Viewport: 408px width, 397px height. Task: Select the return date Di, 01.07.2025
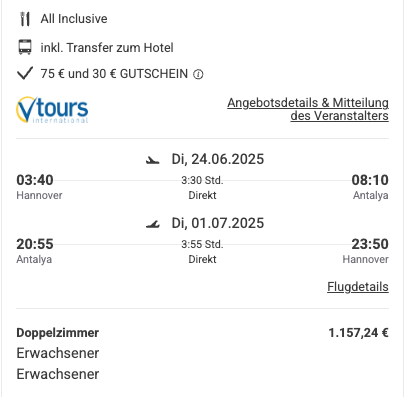(x=218, y=223)
